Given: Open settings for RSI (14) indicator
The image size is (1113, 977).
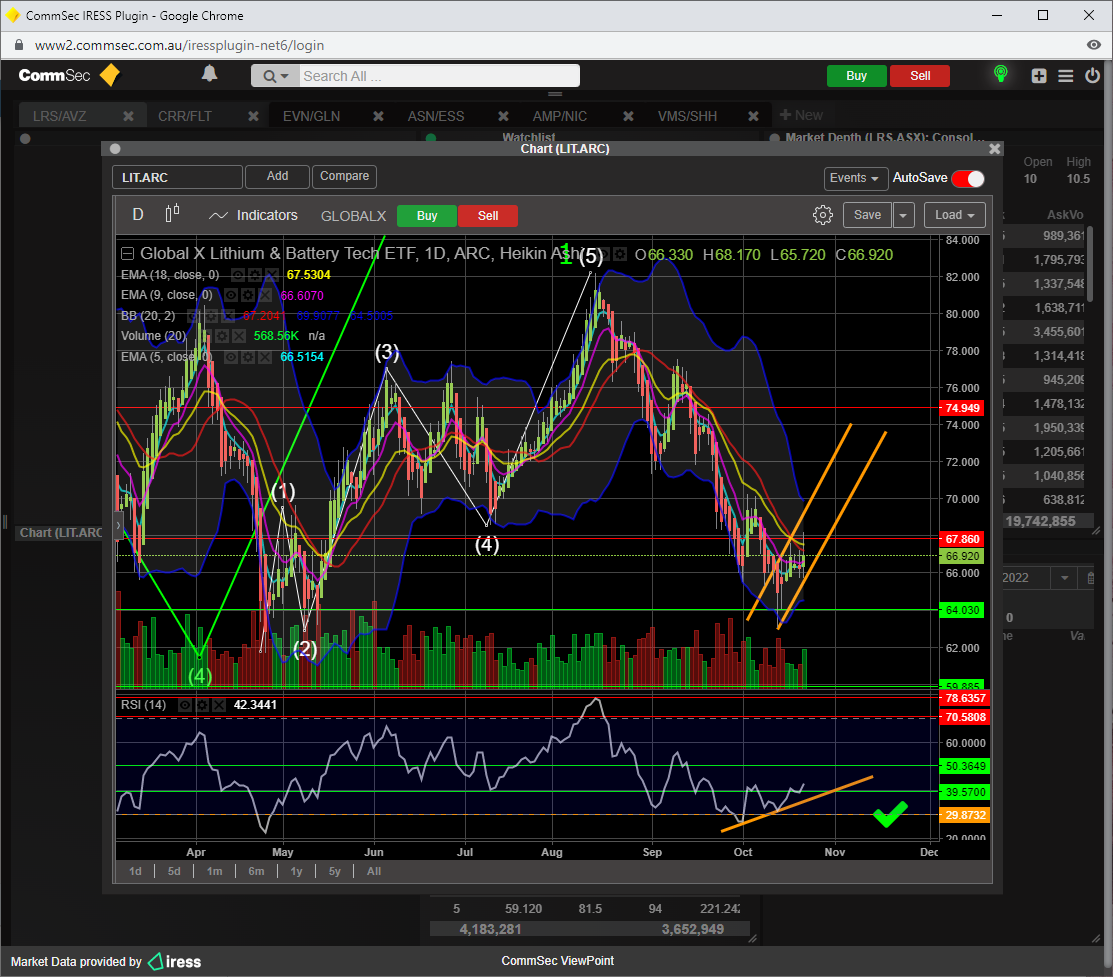Looking at the screenshot, I should click(202, 705).
